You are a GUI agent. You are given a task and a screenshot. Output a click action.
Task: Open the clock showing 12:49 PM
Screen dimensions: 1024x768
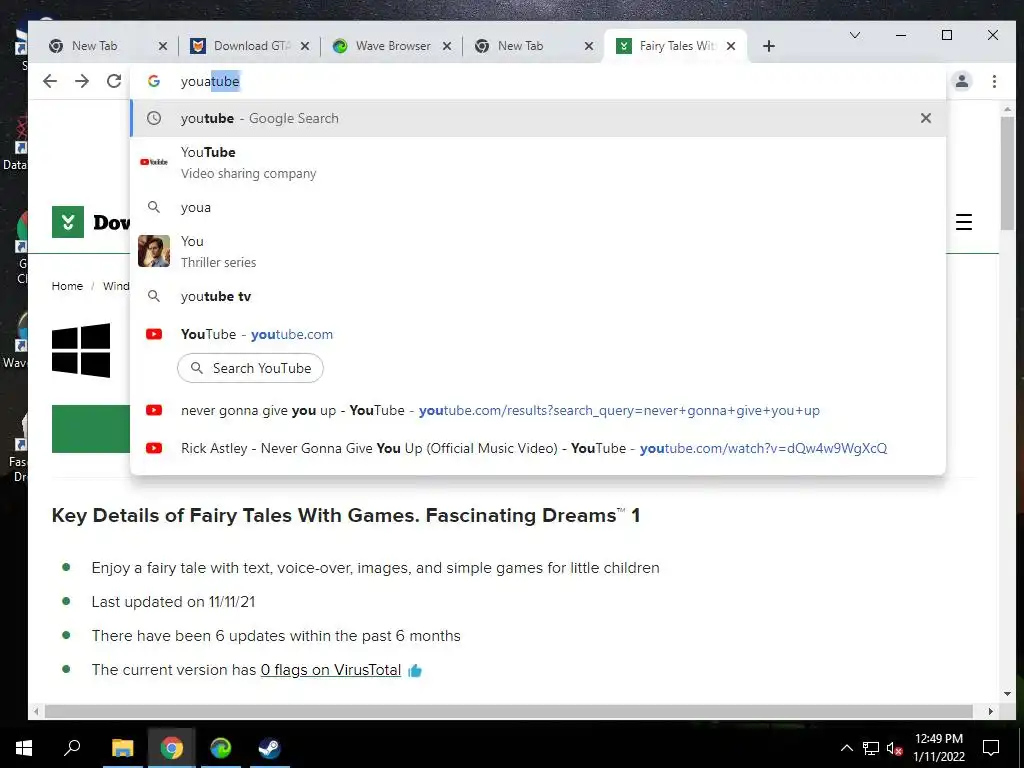coord(938,748)
